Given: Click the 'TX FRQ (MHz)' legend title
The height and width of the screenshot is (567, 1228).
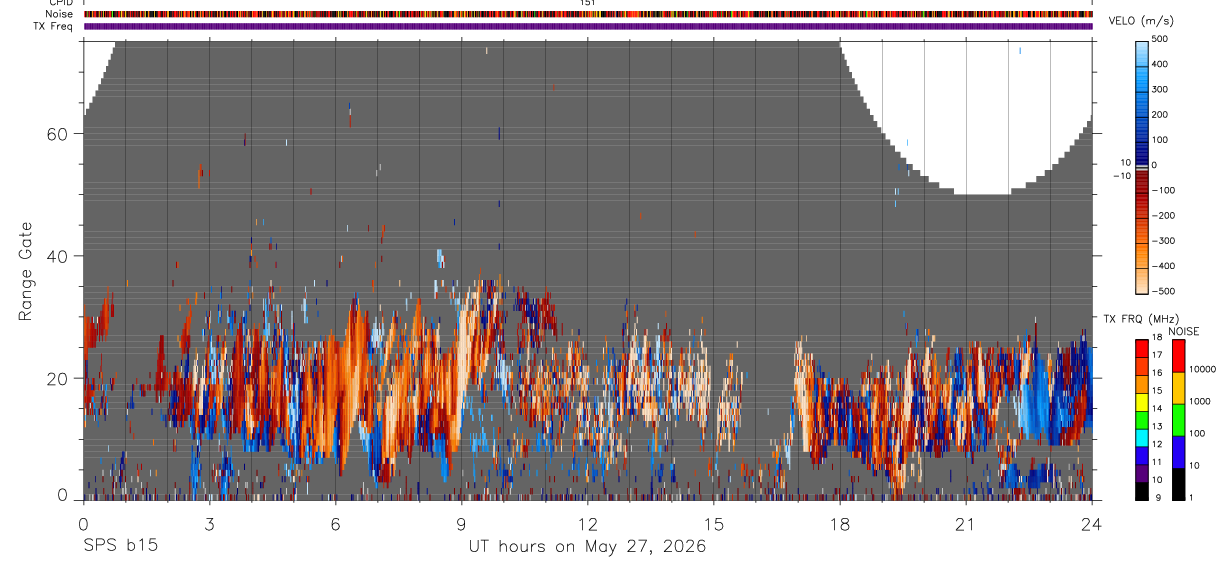Looking at the screenshot, I should [1141, 319].
